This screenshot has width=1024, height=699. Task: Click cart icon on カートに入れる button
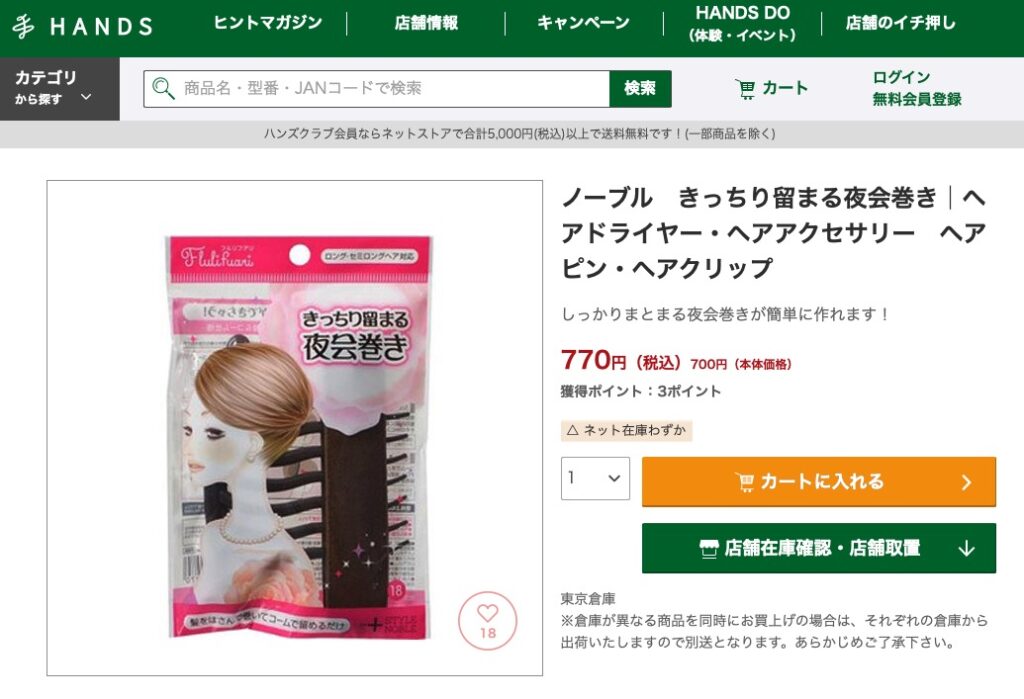pos(744,482)
